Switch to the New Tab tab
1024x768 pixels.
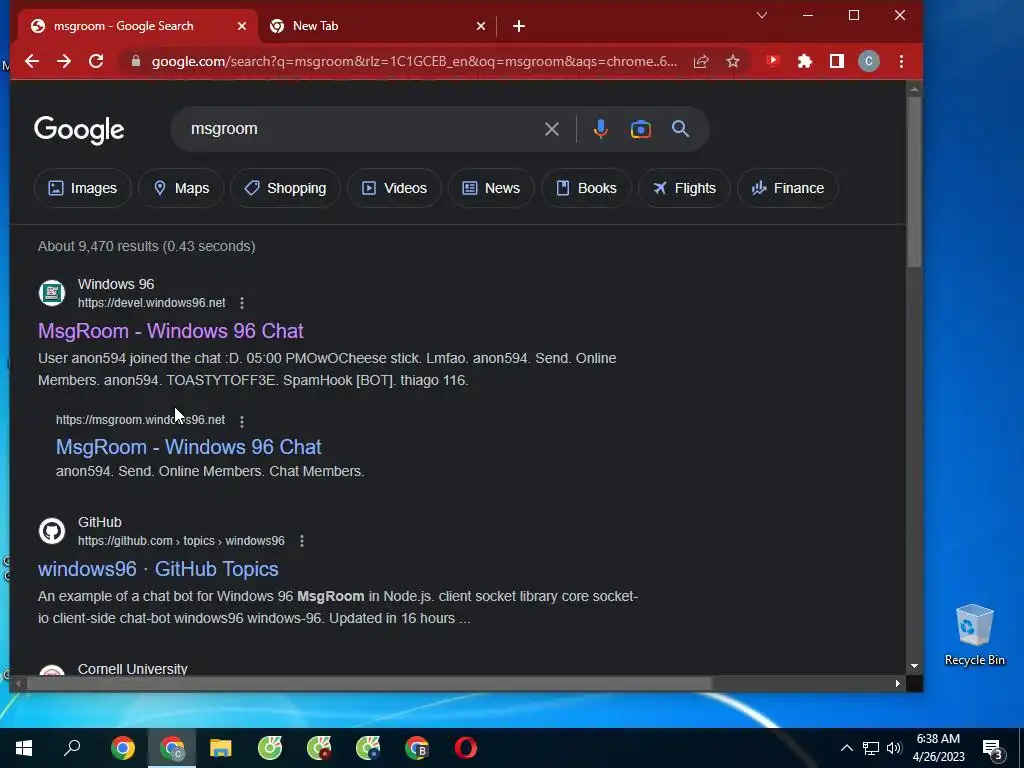(x=377, y=26)
